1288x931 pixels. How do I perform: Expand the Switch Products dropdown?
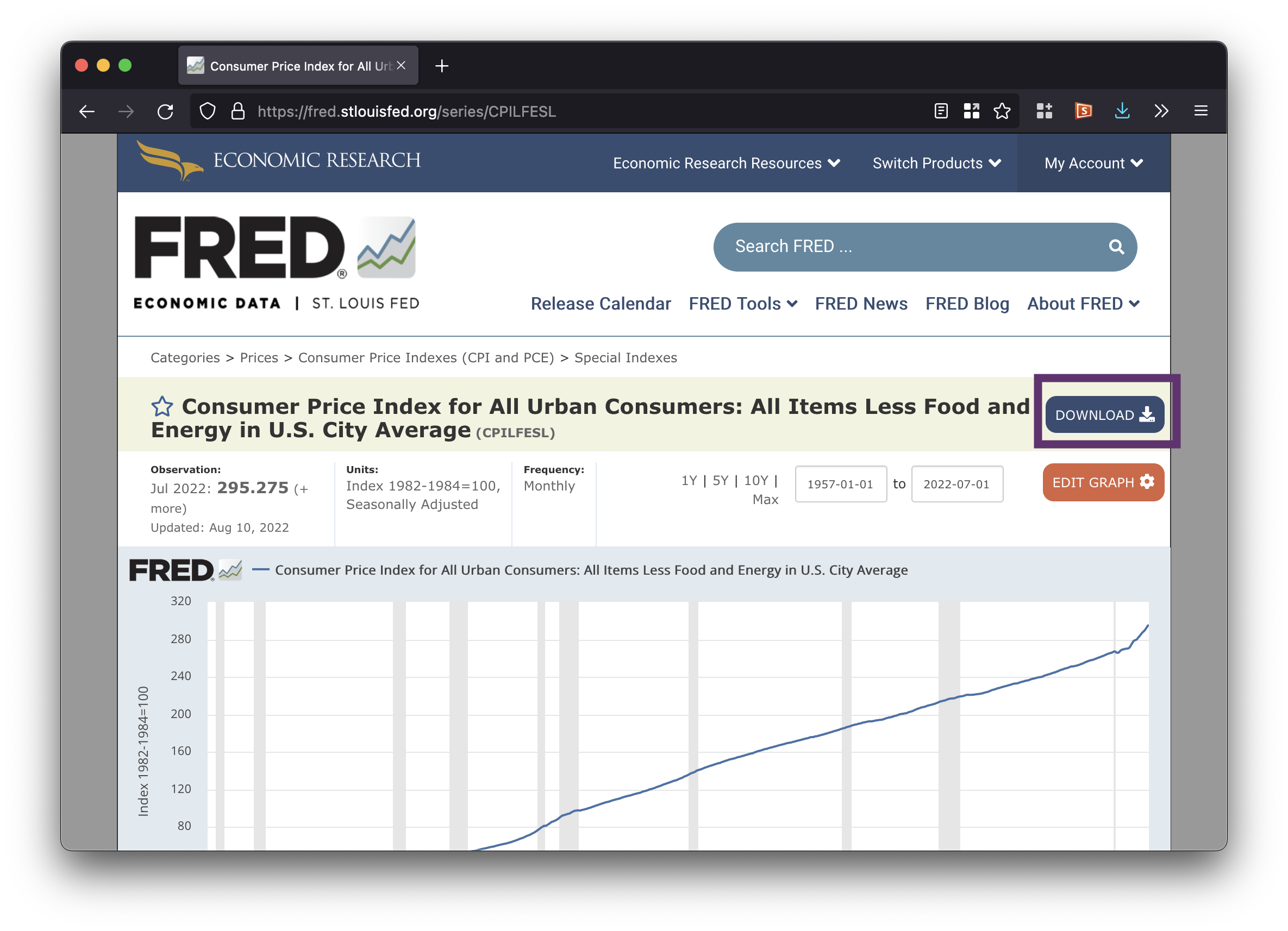[936, 163]
